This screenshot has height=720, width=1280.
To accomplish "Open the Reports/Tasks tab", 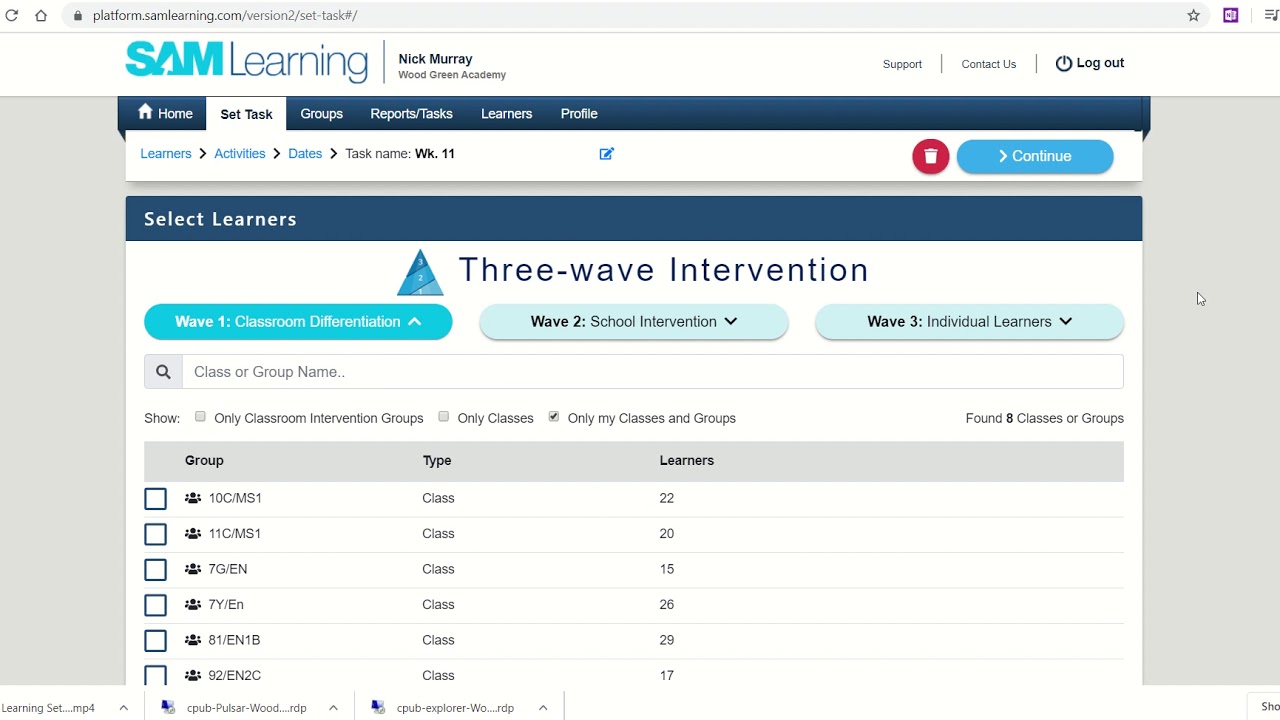I will (x=411, y=114).
